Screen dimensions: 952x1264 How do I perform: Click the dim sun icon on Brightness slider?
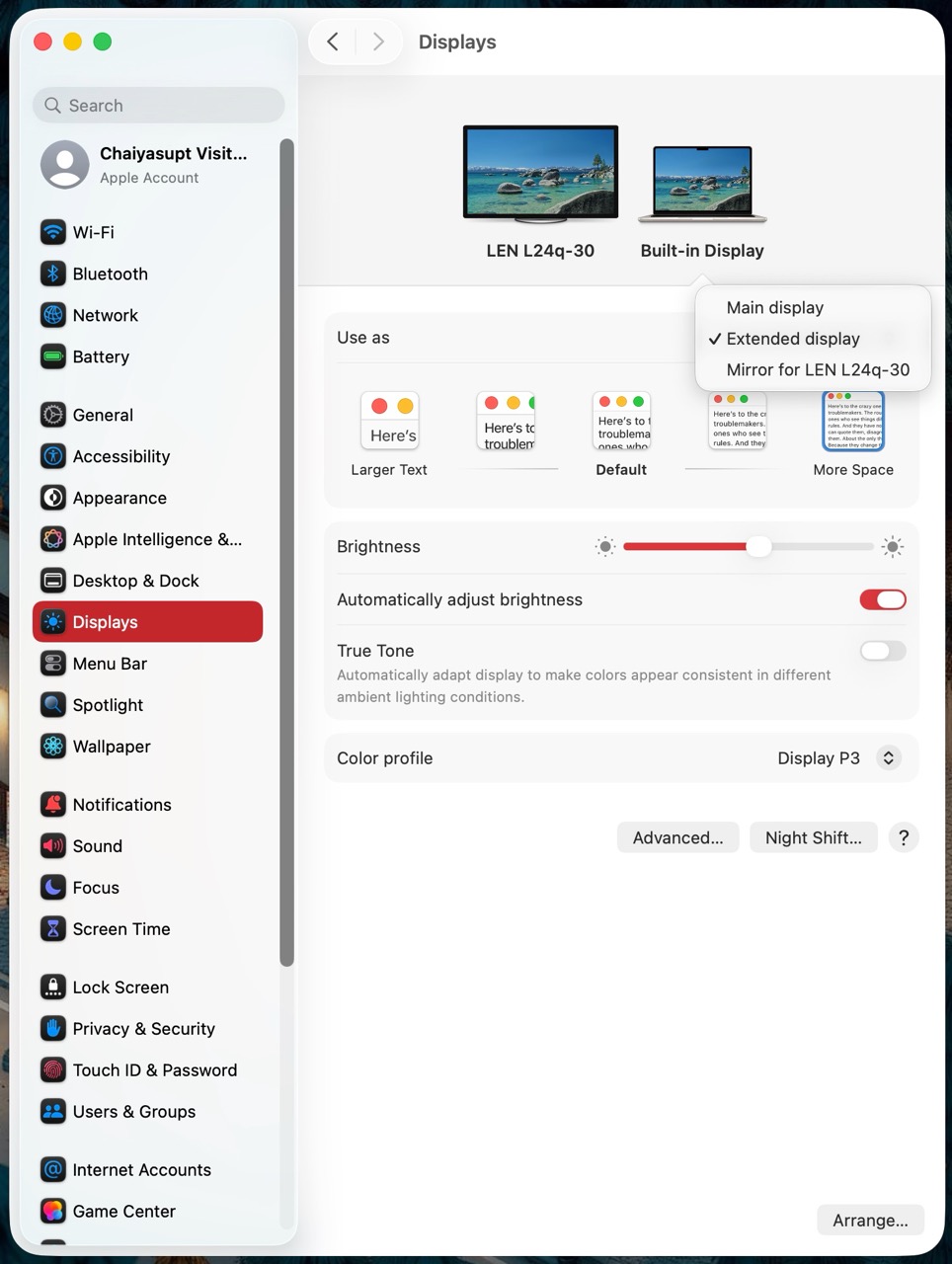point(605,546)
